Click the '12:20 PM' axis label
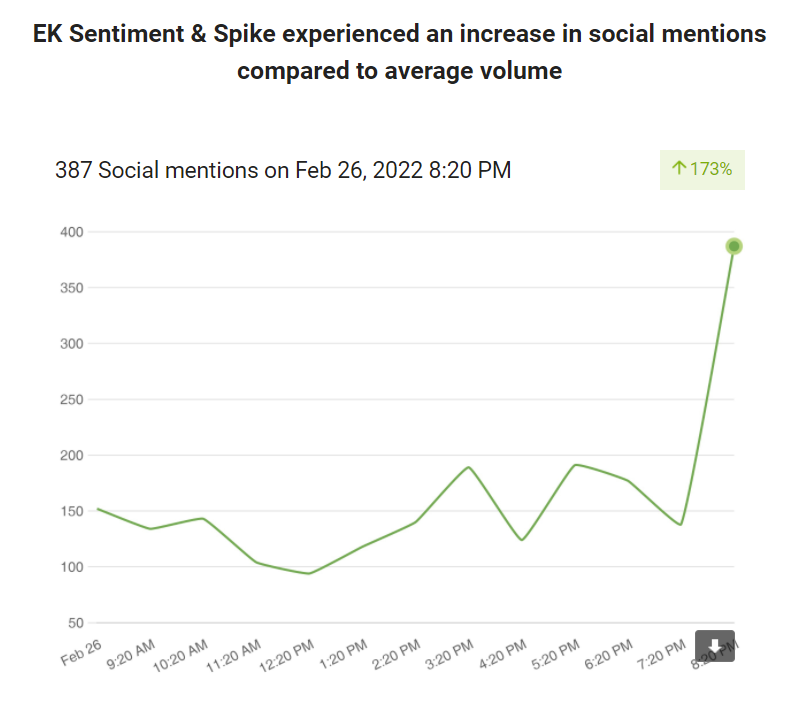Image resolution: width=802 pixels, height=702 pixels. click(289, 655)
